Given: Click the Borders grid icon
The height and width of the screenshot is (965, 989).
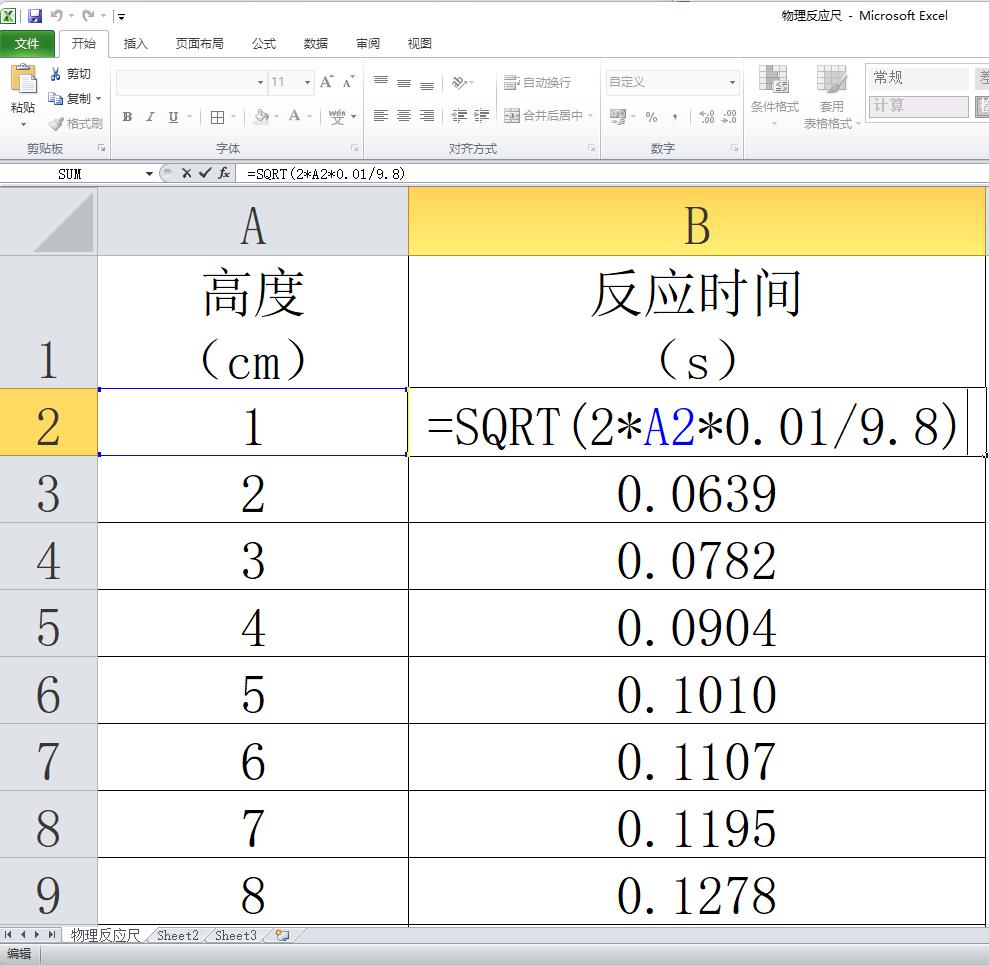Looking at the screenshot, I should 217,117.
